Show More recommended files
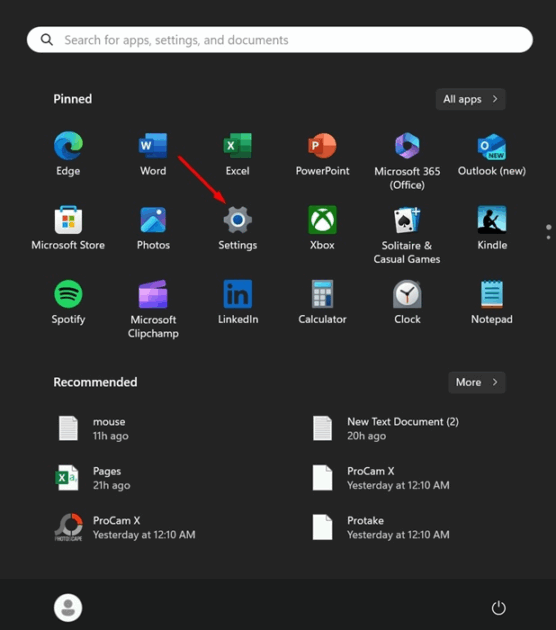556x630 pixels. click(476, 382)
